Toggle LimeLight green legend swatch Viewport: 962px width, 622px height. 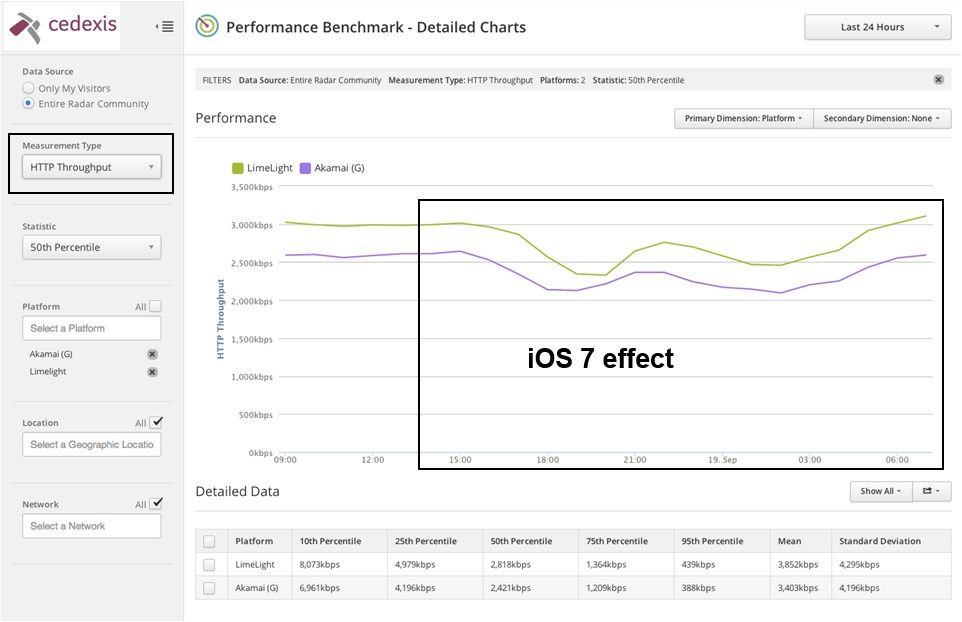point(237,168)
